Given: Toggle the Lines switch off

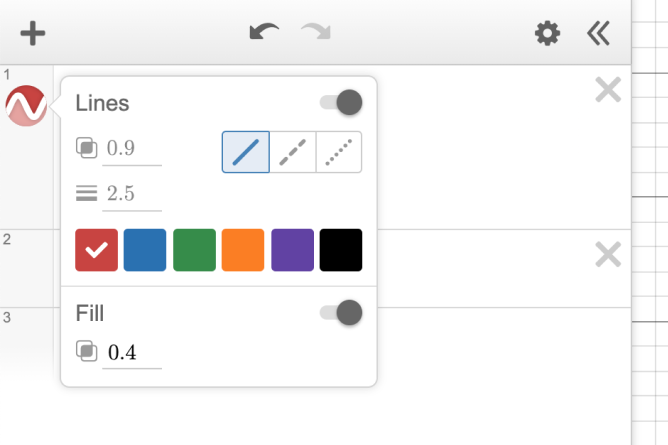Looking at the screenshot, I should [341, 102].
